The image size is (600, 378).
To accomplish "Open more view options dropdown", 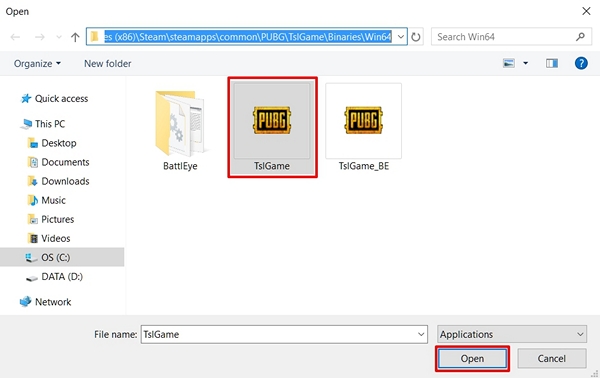I will click(526, 63).
